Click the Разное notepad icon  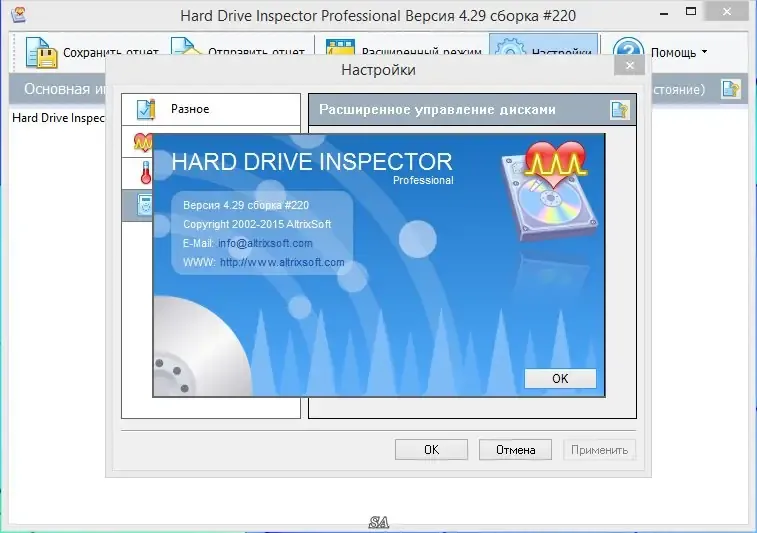(146, 109)
